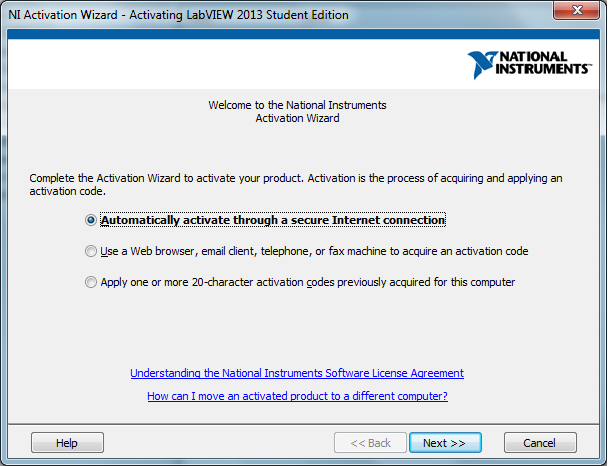Image resolution: width=608 pixels, height=466 pixels.
Task: Click the National Instruments logo
Action: (530, 64)
